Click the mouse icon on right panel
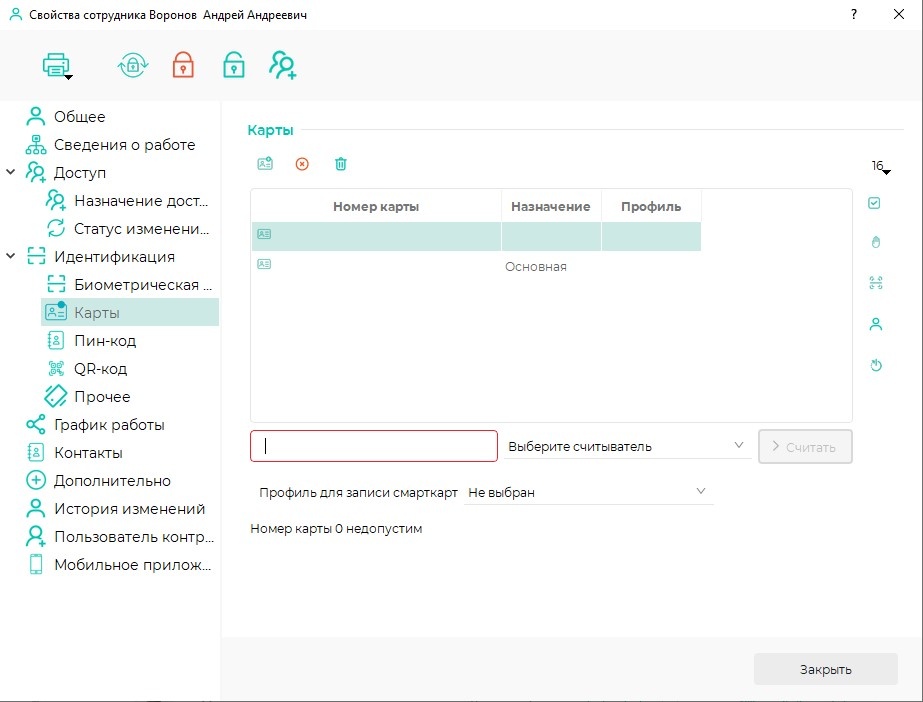Screen dimensions: 923x702 [876, 242]
